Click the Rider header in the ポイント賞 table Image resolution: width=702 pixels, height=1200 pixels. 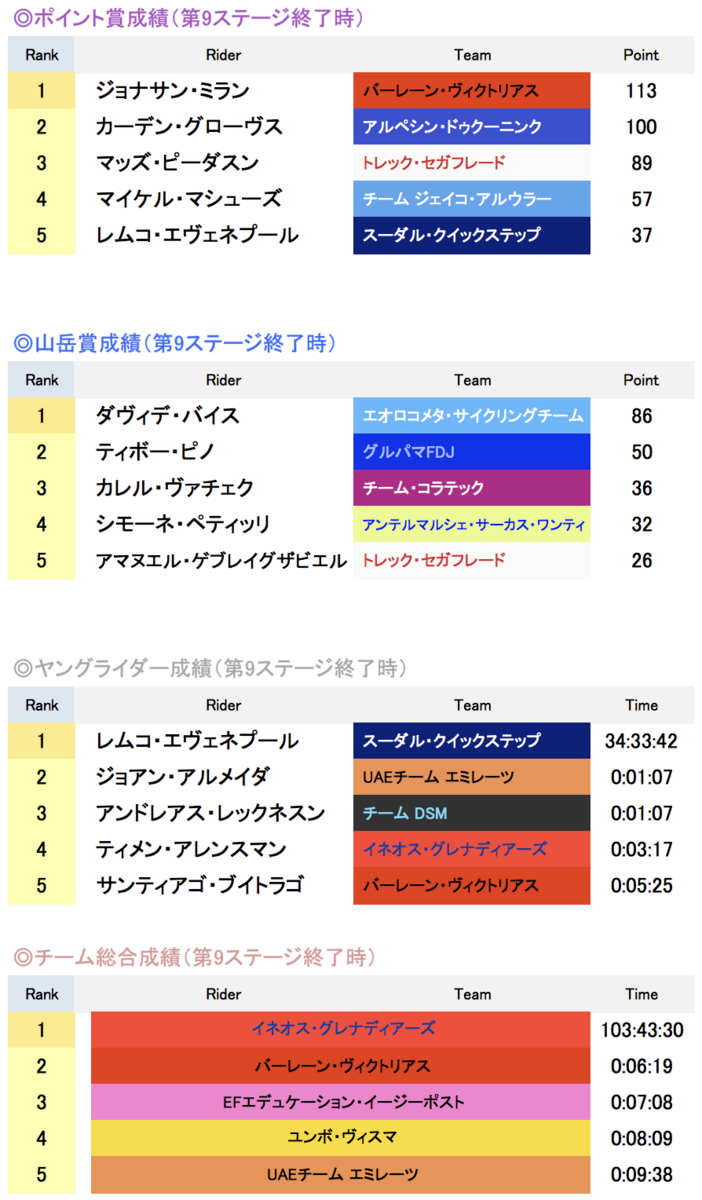point(223,55)
